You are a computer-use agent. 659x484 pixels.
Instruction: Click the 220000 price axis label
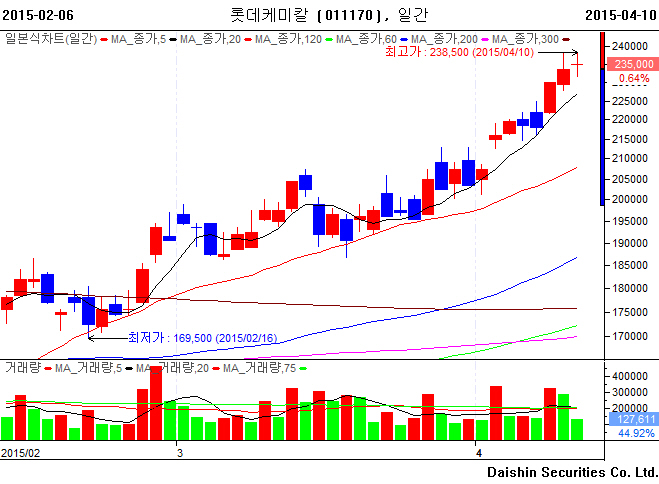(630, 119)
